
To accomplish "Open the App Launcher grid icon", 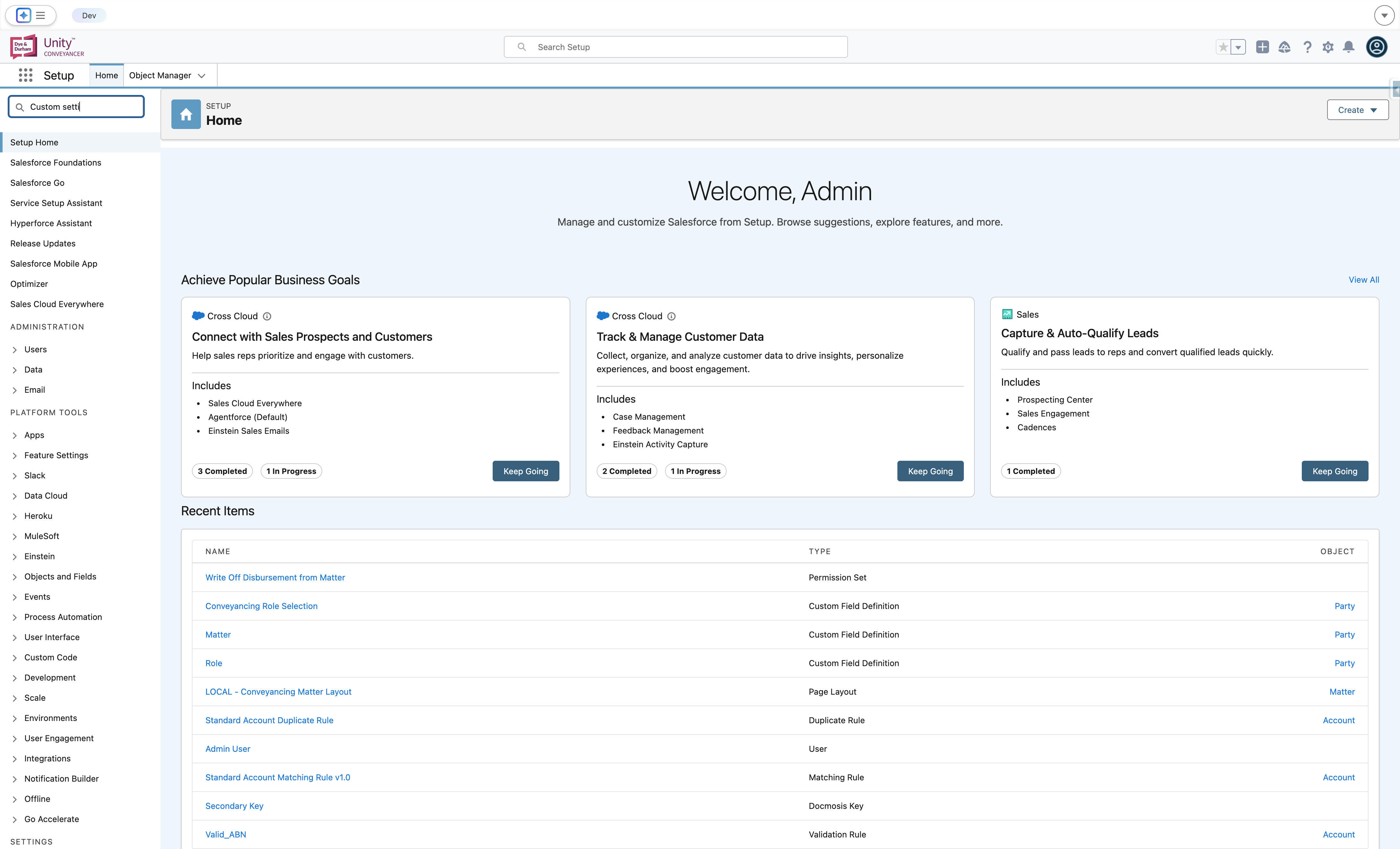I will coord(26,75).
